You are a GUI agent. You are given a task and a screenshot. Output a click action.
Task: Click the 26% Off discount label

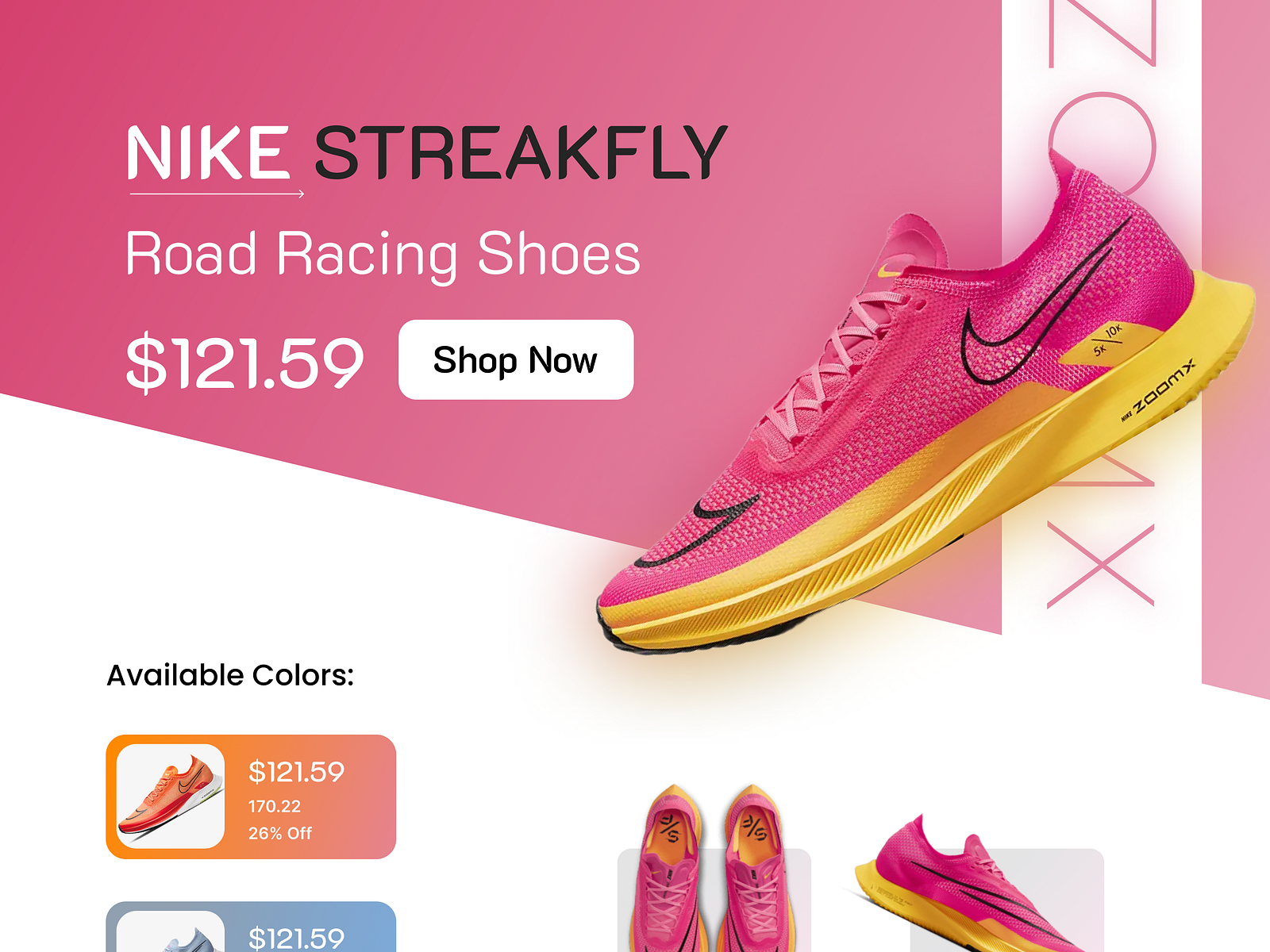click(280, 833)
